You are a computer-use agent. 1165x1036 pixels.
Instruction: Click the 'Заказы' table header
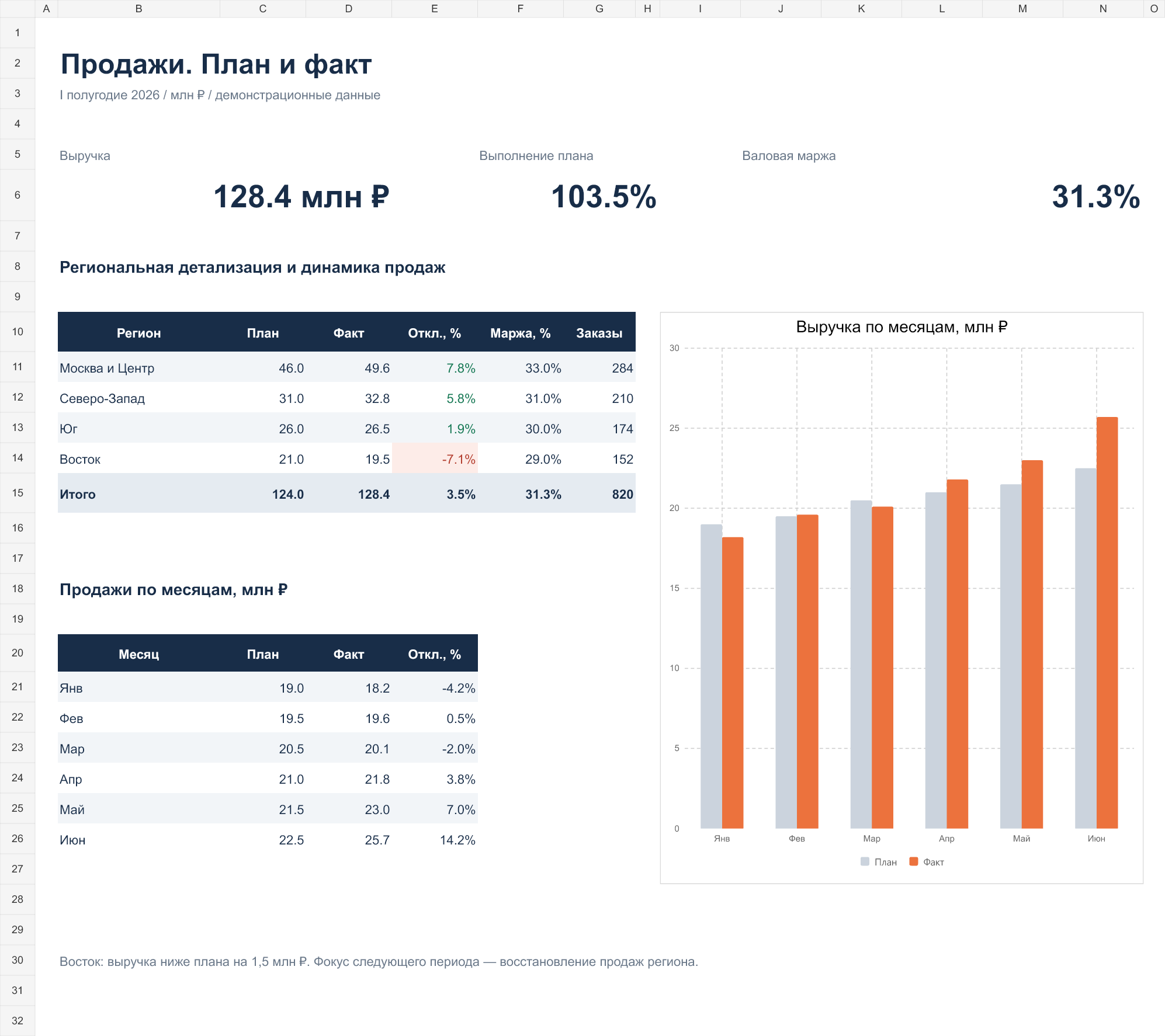click(599, 333)
